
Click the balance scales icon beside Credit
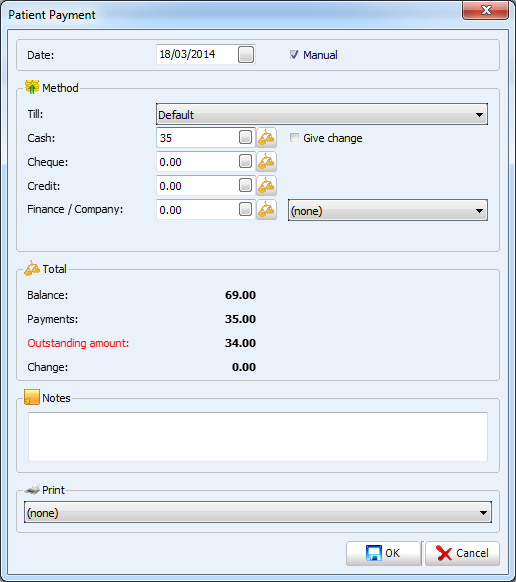[x=266, y=186]
